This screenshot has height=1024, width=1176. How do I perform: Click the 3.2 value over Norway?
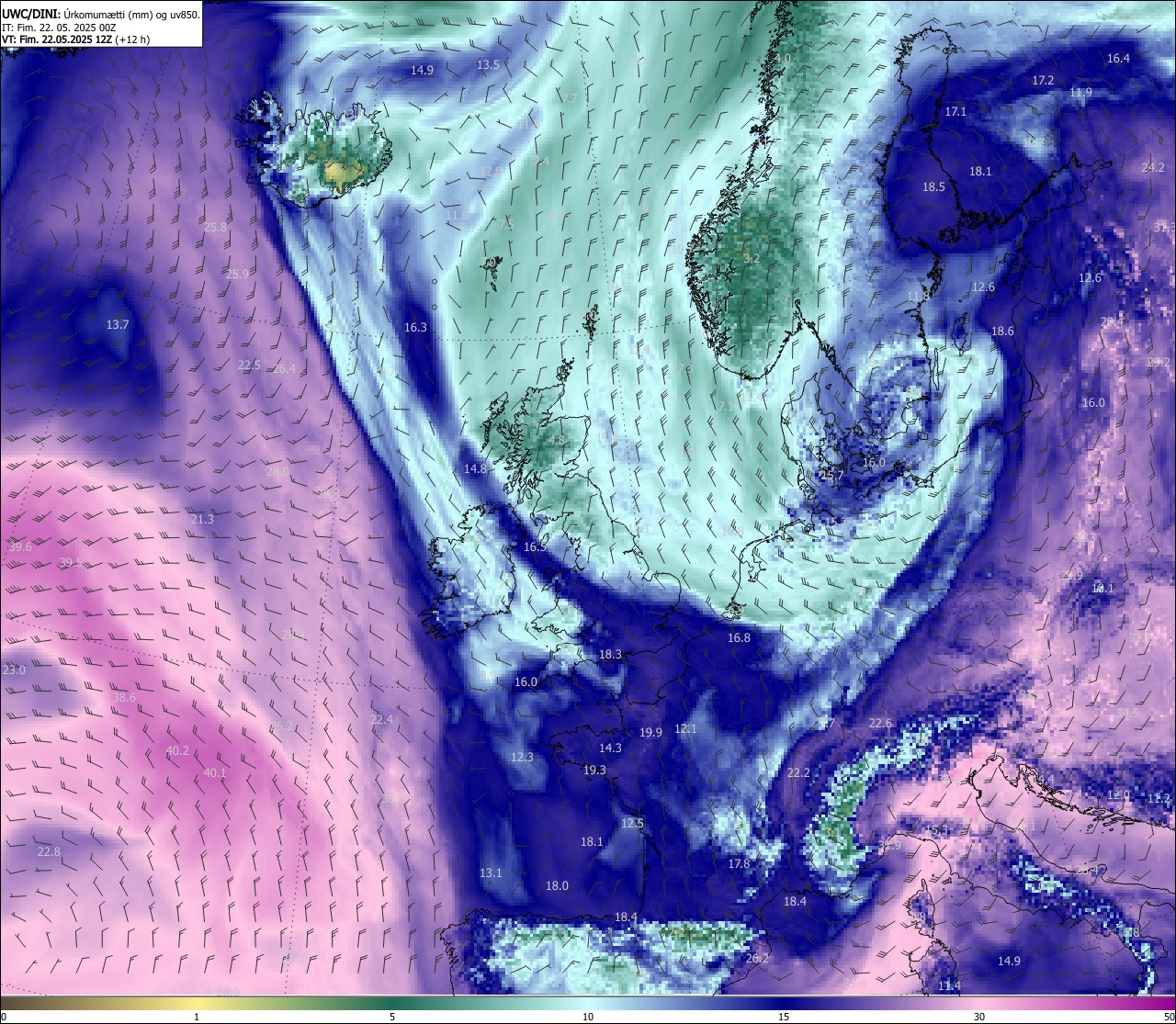pos(752,259)
